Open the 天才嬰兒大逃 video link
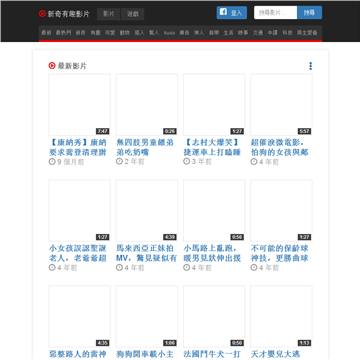Image resolution: width=360 pixels, height=360 pixels. pyautogui.click(x=277, y=354)
